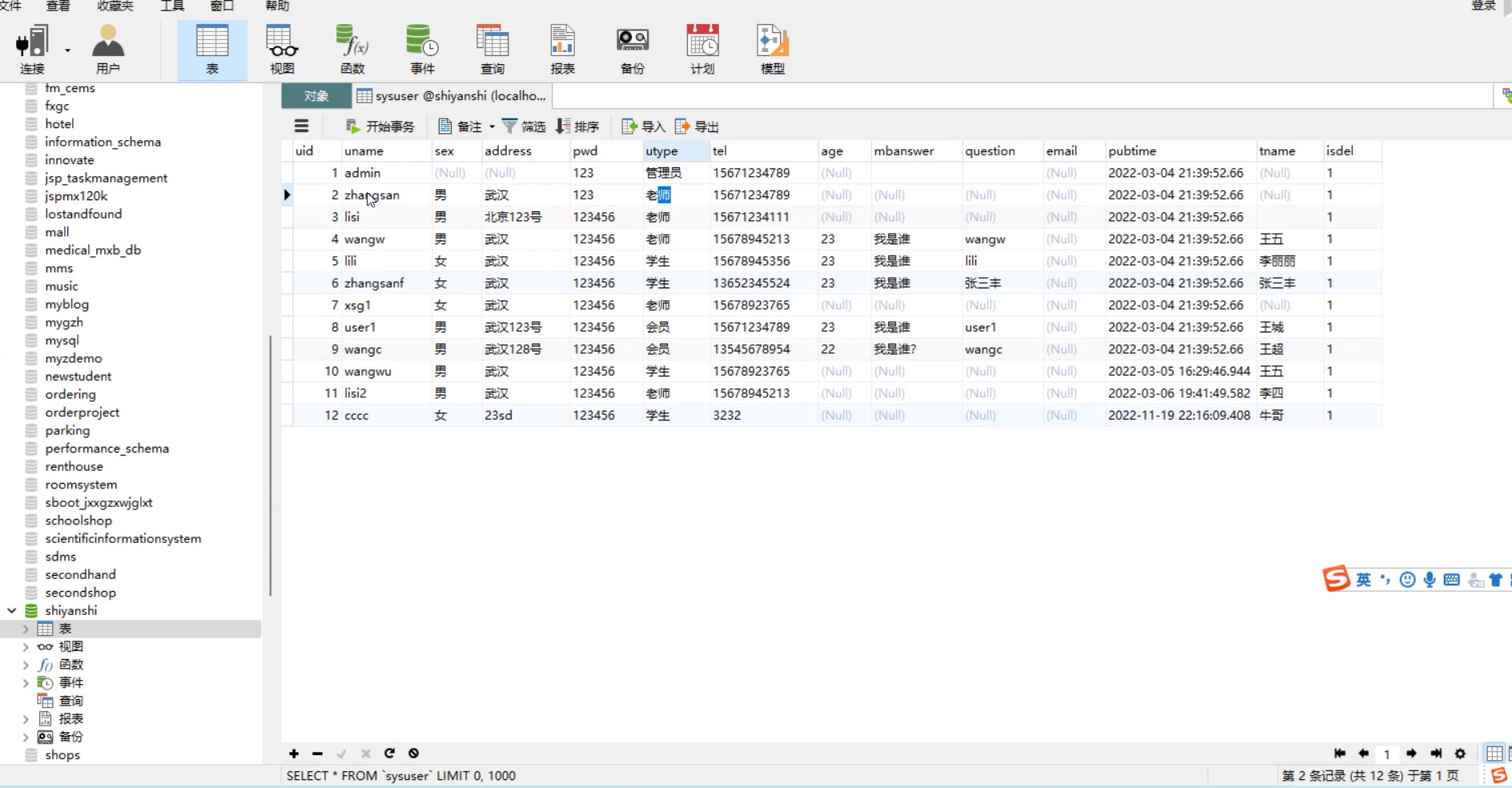This screenshot has width=1512, height=788.
Task: Open the Model (模型) toolbar icon
Action: pos(773,50)
